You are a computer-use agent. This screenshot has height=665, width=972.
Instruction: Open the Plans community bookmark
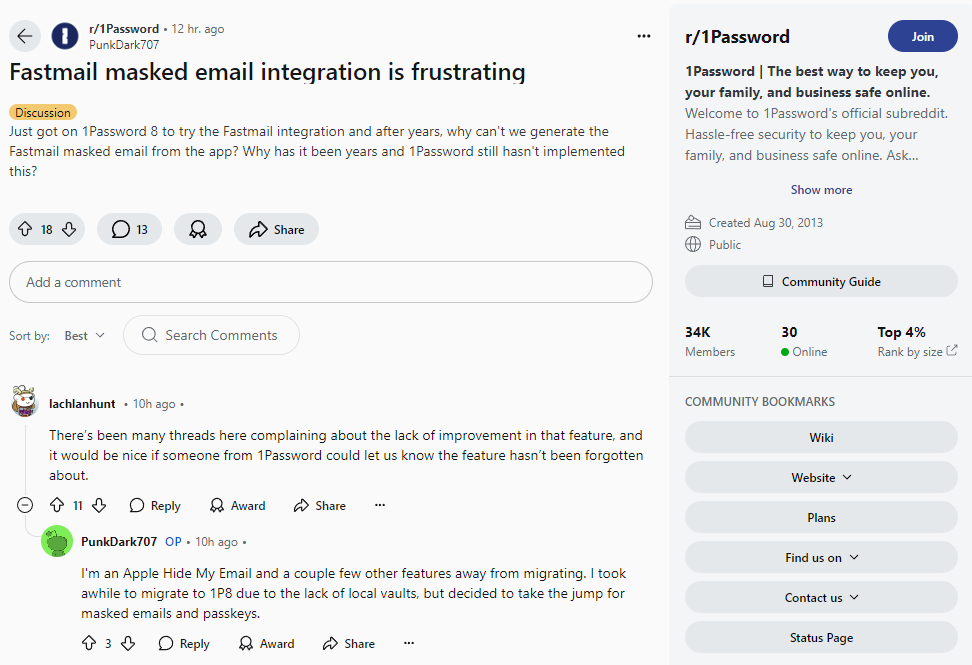point(821,517)
